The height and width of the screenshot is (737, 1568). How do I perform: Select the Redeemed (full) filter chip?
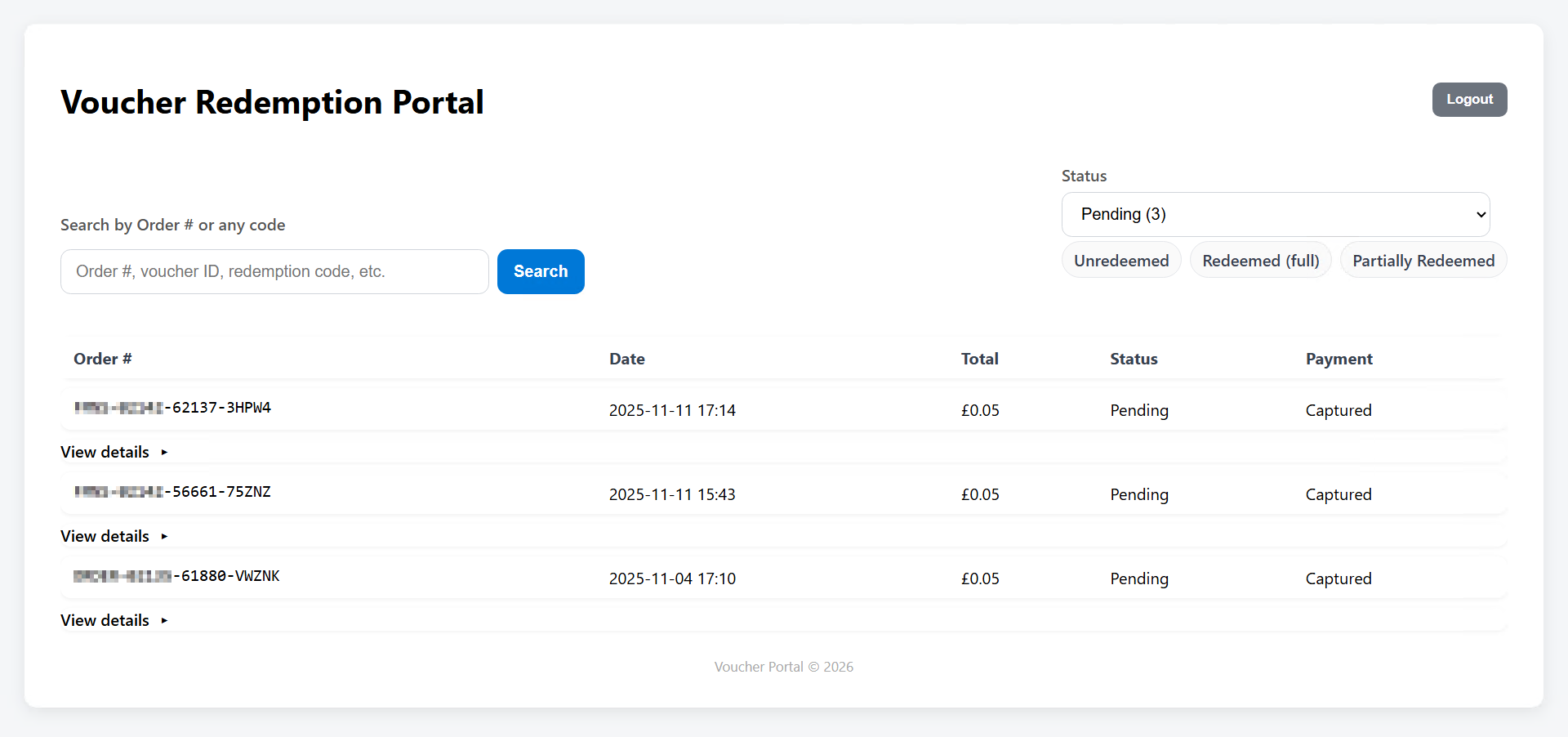coord(1260,261)
